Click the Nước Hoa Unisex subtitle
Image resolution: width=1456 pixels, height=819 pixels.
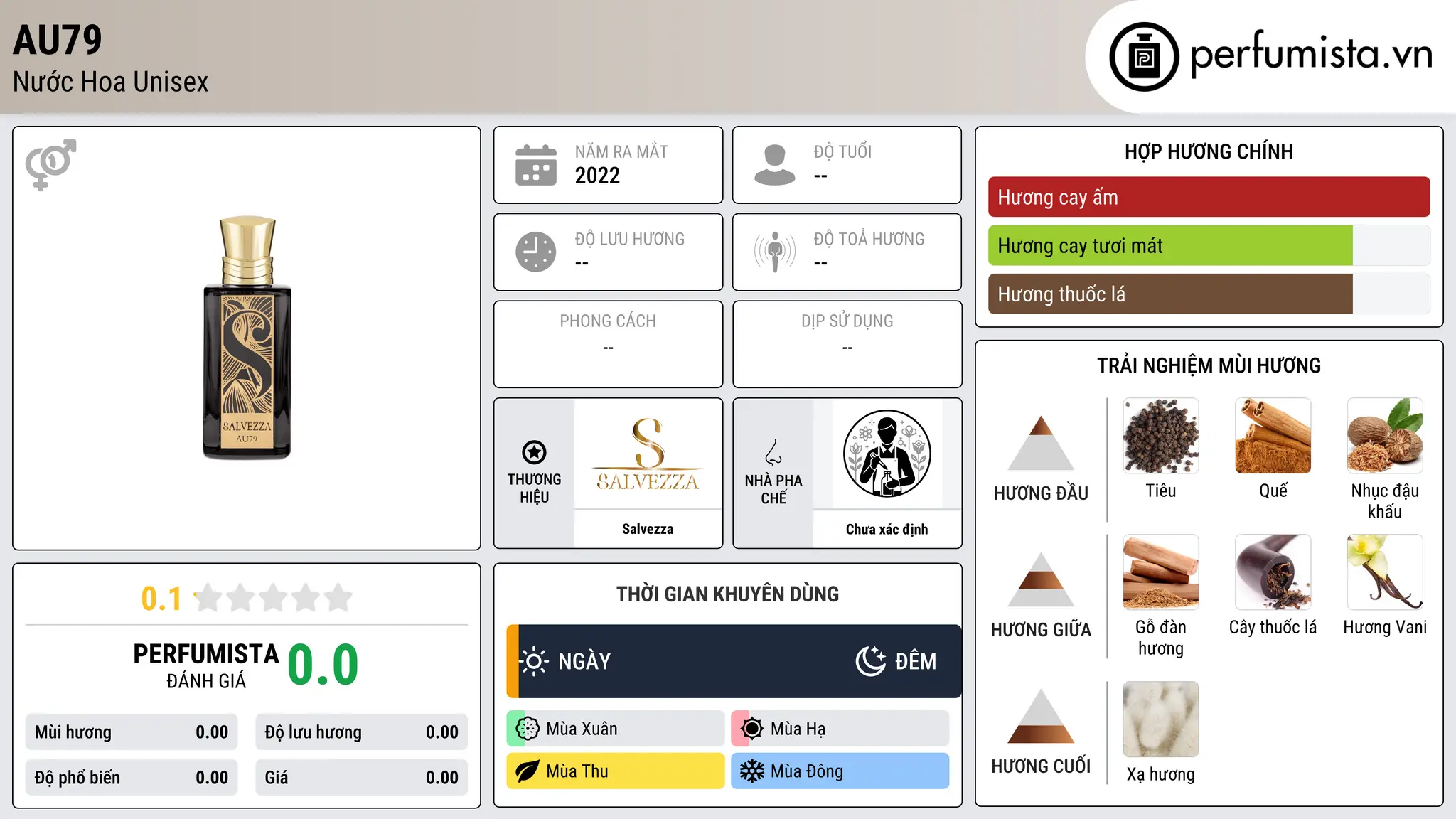coord(111,82)
